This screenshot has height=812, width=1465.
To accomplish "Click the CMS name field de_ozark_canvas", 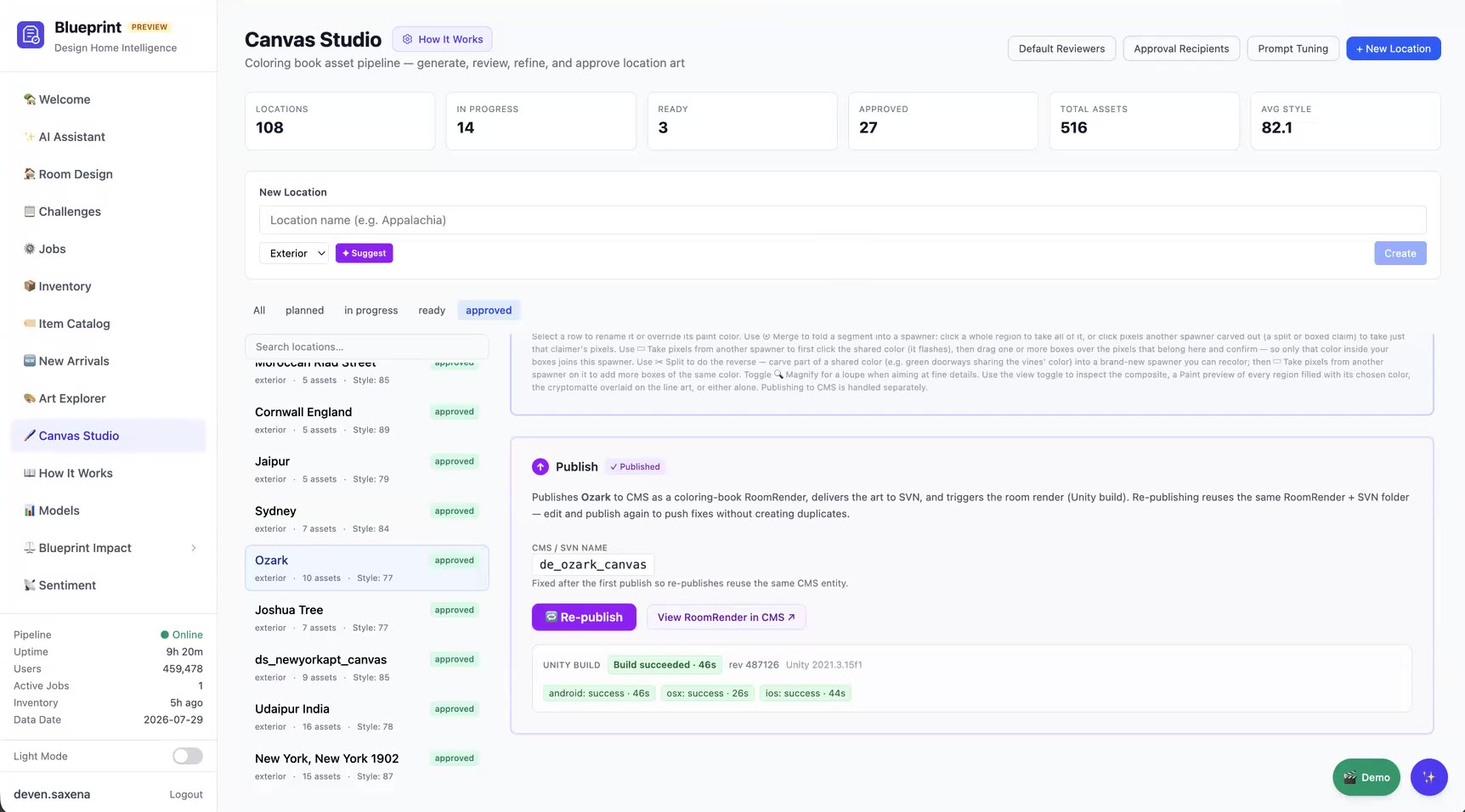I will click(x=593, y=565).
